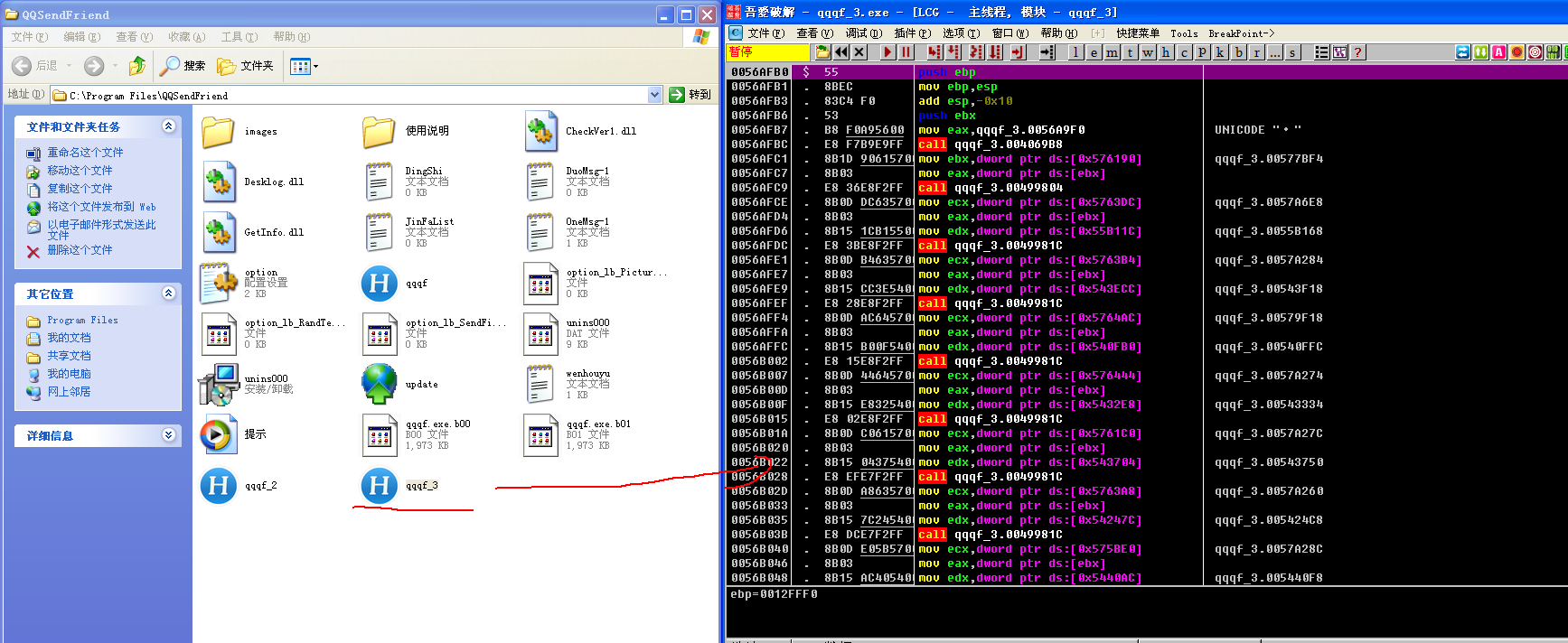
Task: Close the debugged program with the X icon
Action: tap(859, 52)
